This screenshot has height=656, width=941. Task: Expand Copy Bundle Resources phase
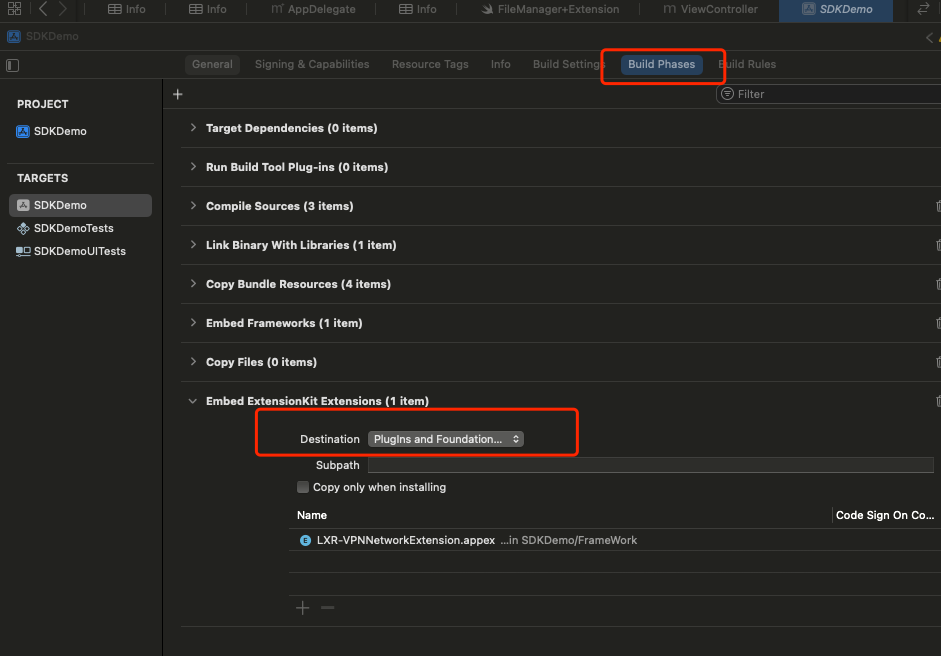[x=193, y=284]
